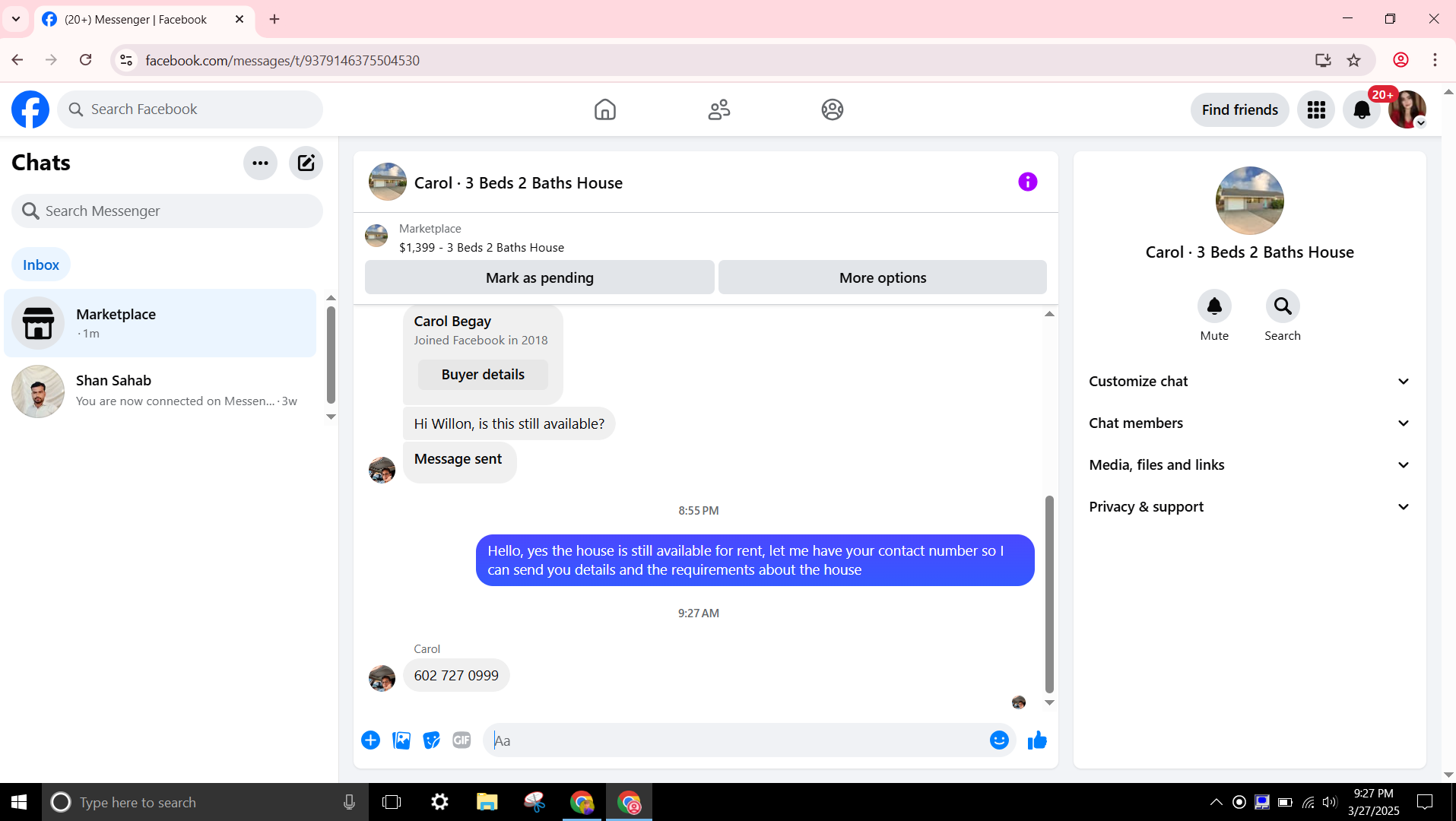
Task: Mark the listing as pending
Action: 539,277
